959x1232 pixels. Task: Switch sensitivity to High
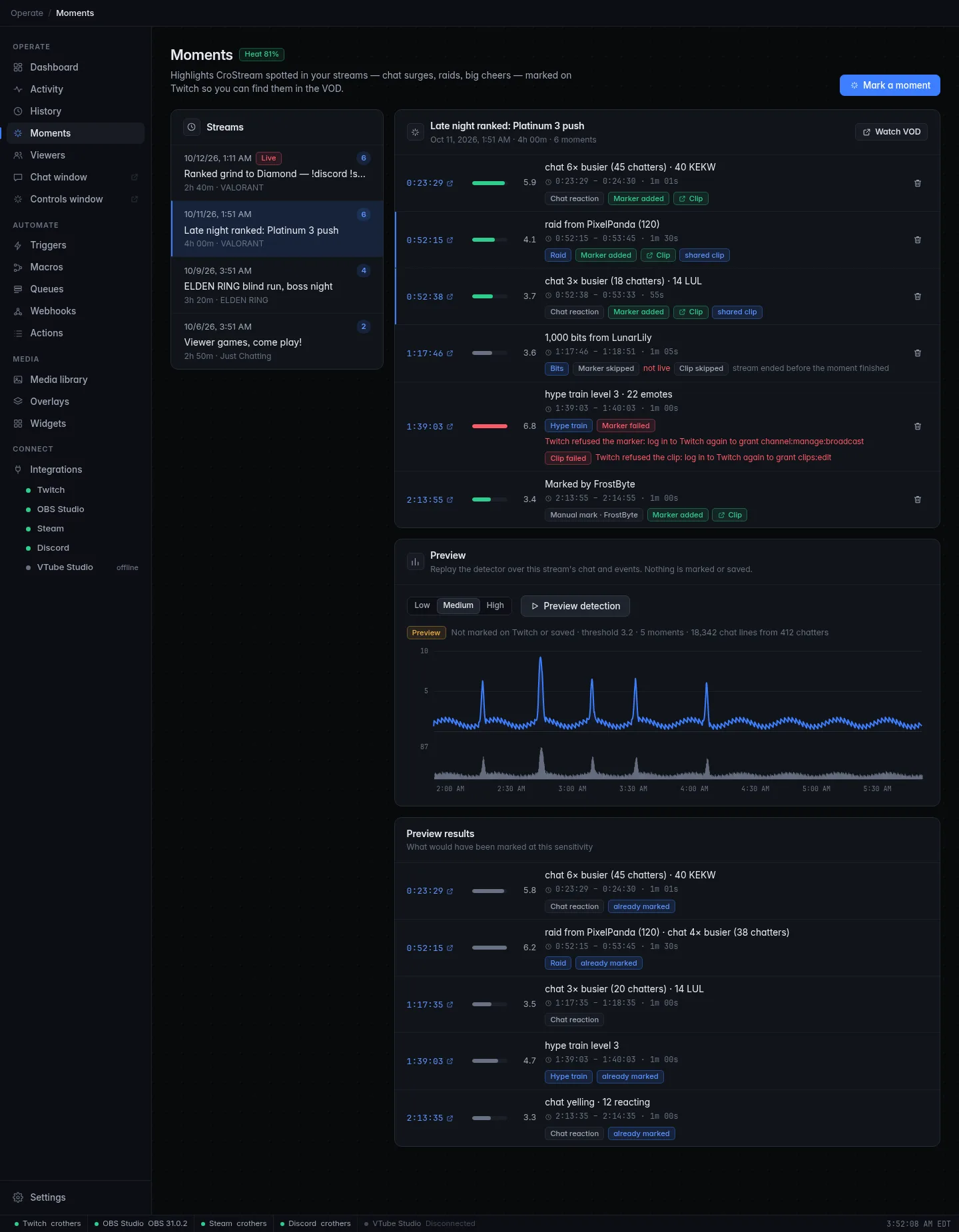click(495, 605)
